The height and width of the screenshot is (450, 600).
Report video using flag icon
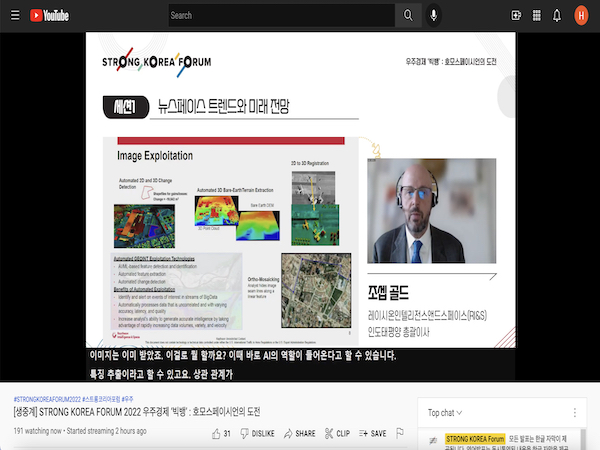pos(400,433)
